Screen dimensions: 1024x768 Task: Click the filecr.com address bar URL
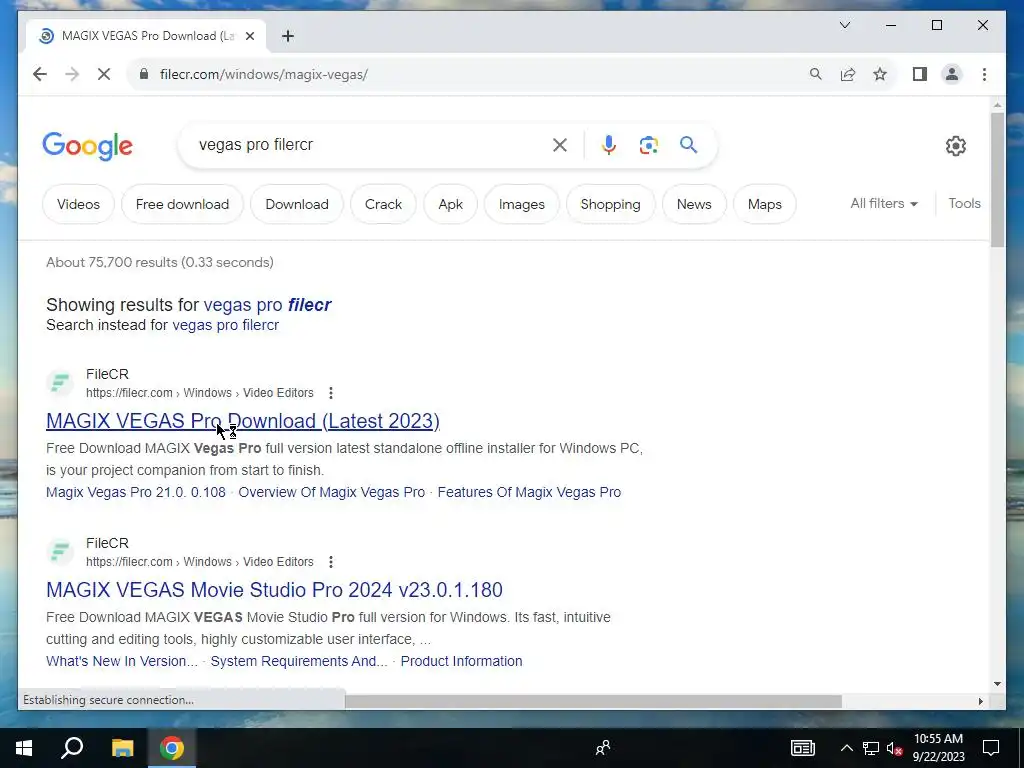tap(264, 74)
